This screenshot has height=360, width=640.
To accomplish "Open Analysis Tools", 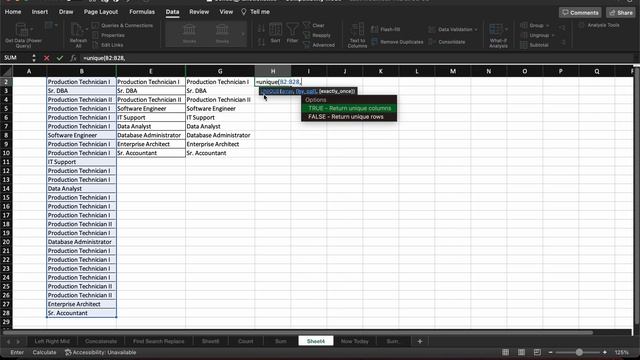I will point(599,25).
